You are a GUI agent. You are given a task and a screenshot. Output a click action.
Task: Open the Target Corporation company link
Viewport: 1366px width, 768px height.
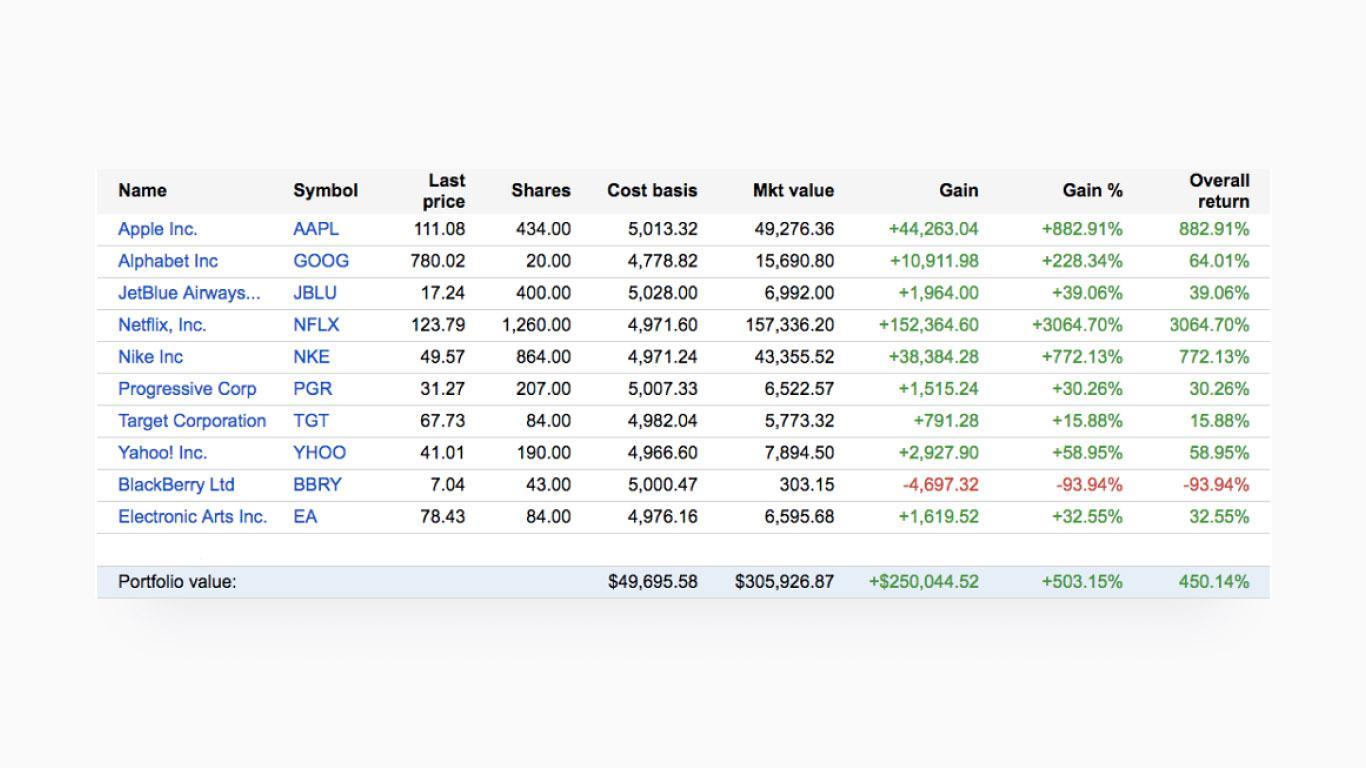click(x=192, y=421)
